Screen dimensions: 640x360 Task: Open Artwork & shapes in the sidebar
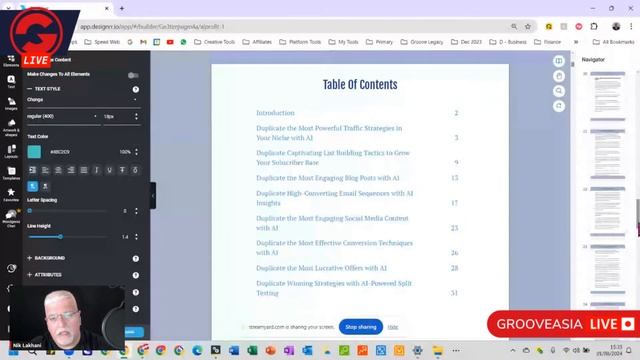pyautogui.click(x=11, y=127)
